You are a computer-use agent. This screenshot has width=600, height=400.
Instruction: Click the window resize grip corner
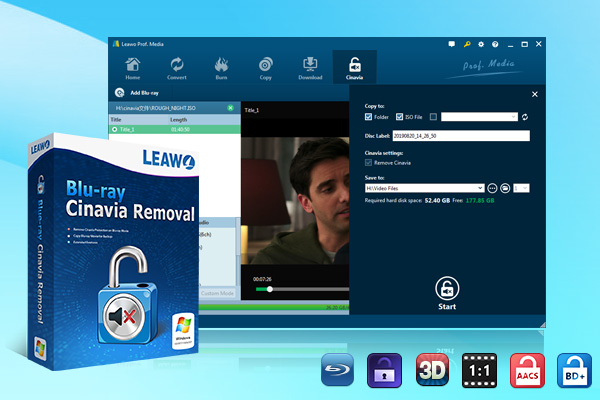point(542,325)
